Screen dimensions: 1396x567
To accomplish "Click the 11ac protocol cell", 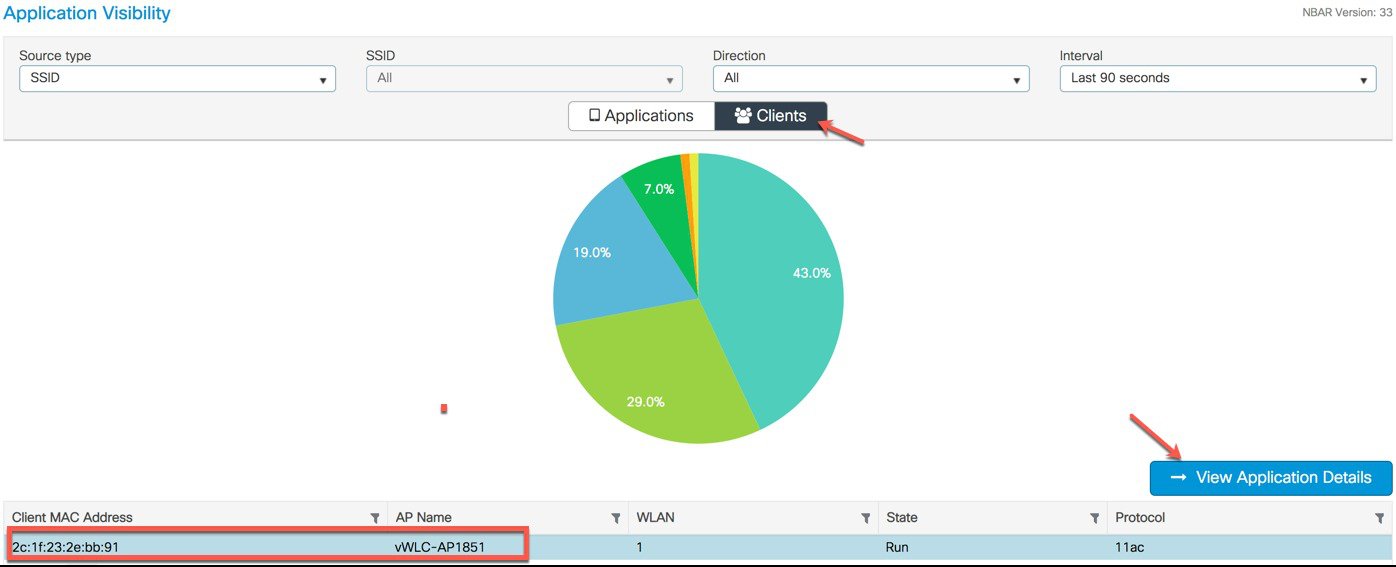I will (x=1131, y=547).
